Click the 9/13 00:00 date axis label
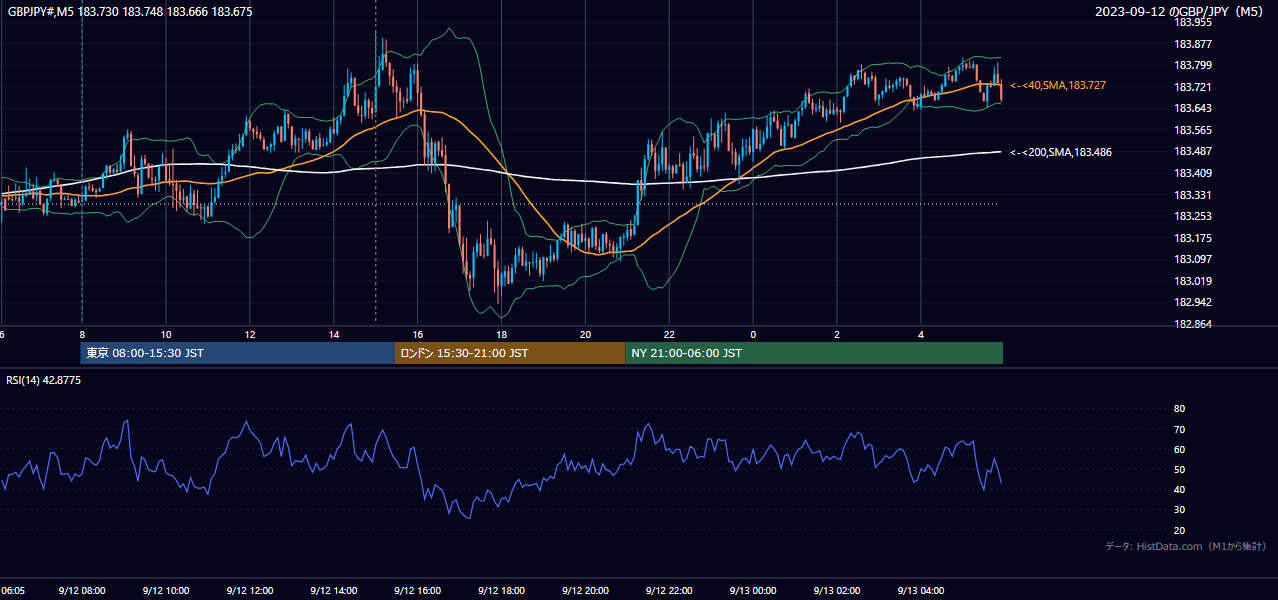The image size is (1278, 600). point(754,591)
